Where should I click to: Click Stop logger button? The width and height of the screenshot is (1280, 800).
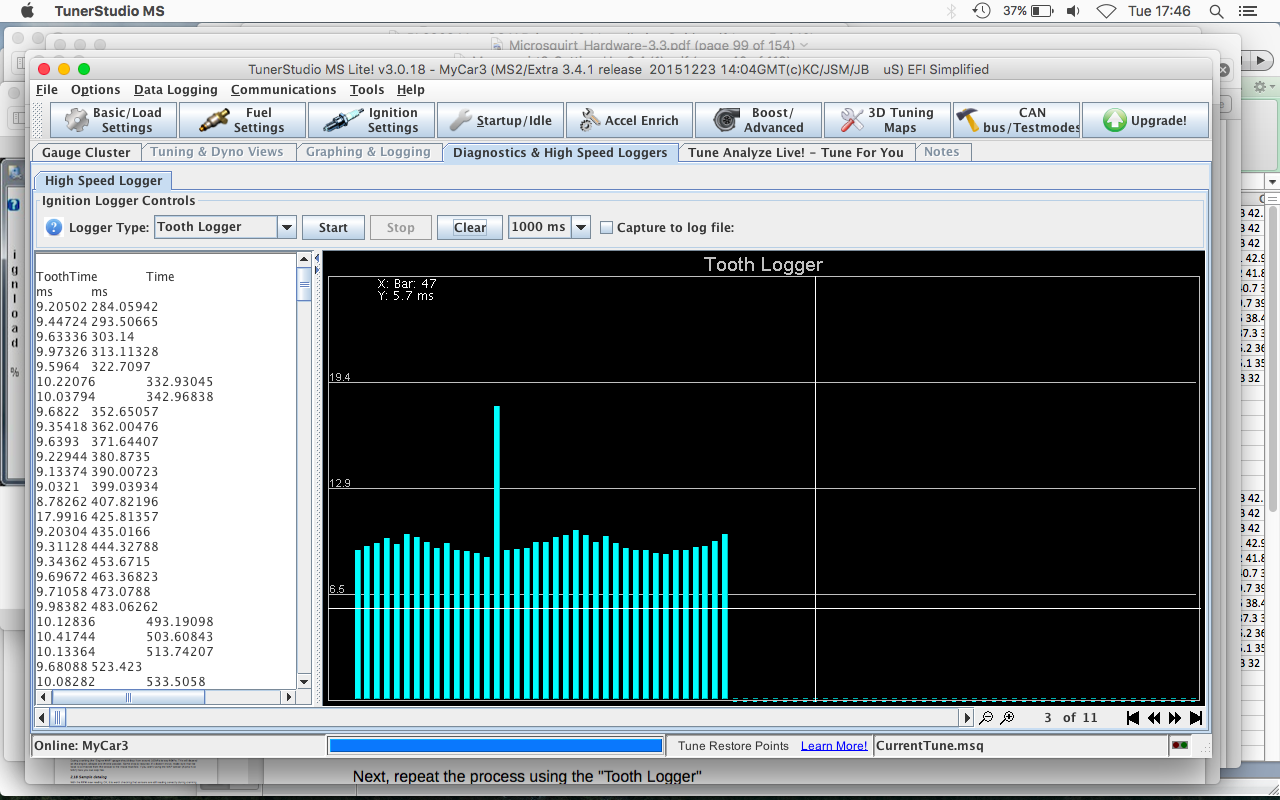[x=401, y=227]
